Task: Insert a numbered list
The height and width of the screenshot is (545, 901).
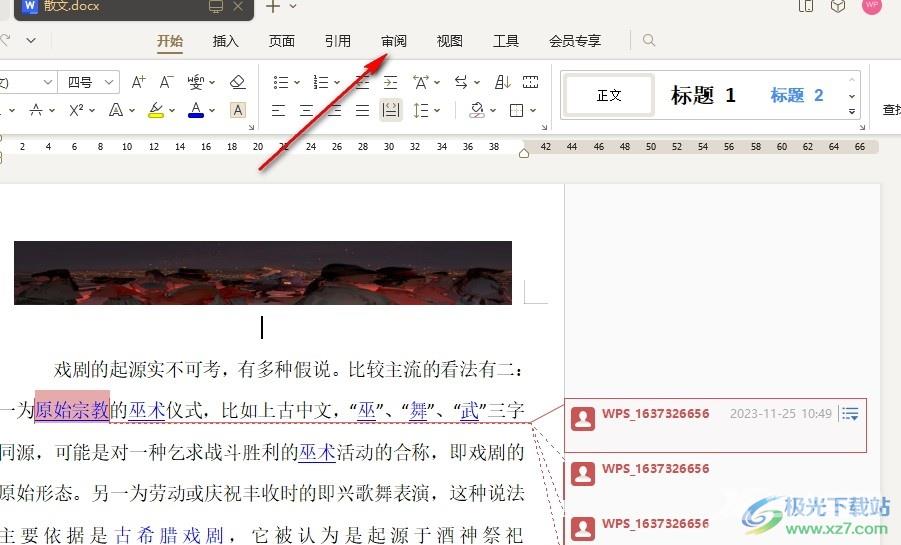Action: (321, 82)
